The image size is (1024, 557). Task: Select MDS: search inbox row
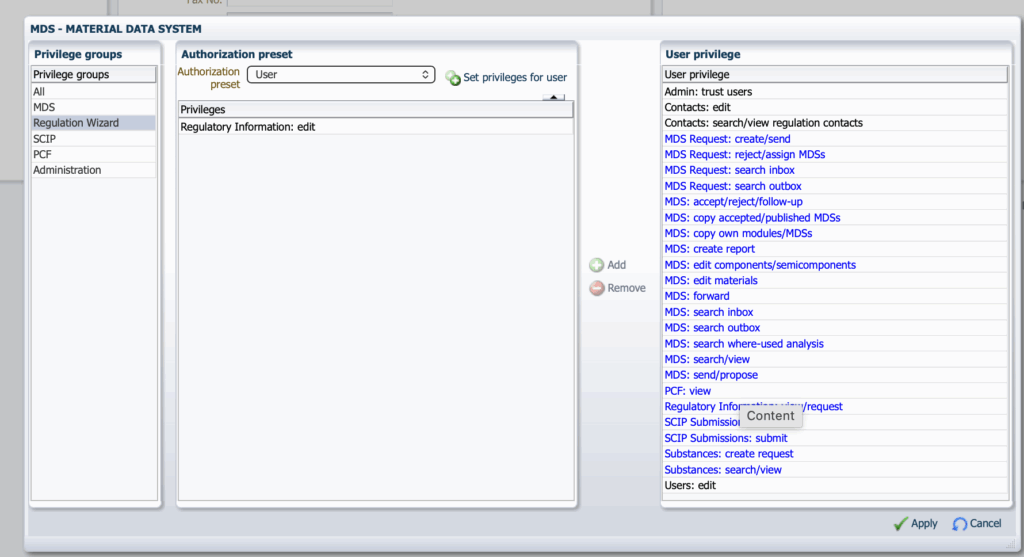pos(835,312)
